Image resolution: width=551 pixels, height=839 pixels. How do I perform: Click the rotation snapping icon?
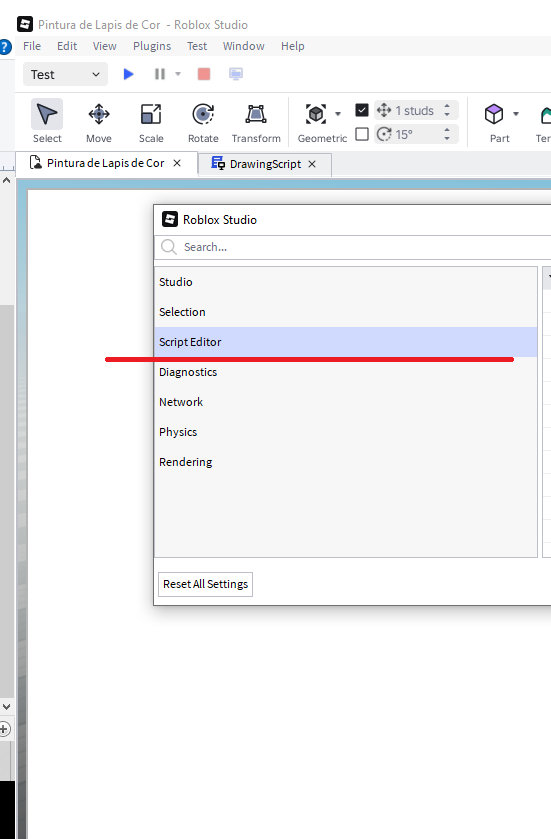click(384, 134)
